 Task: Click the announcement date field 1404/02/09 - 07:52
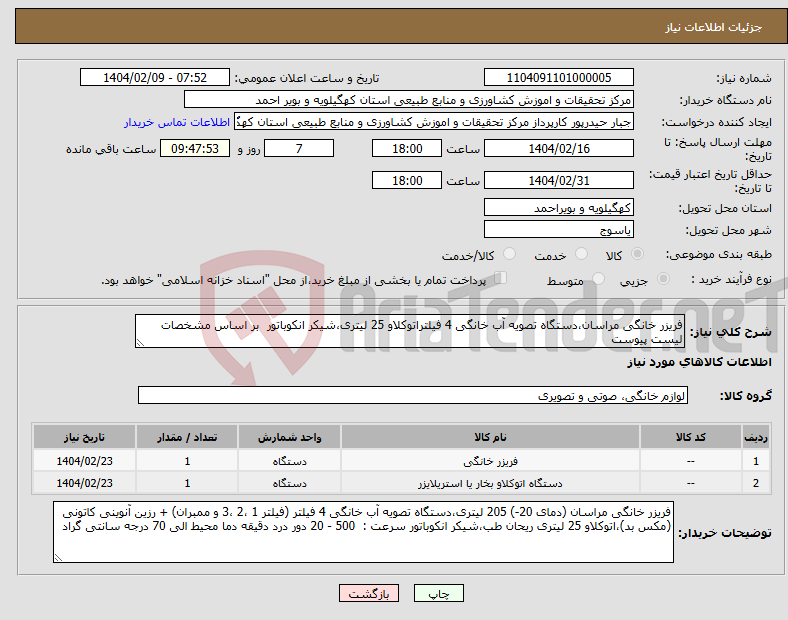click(155, 77)
